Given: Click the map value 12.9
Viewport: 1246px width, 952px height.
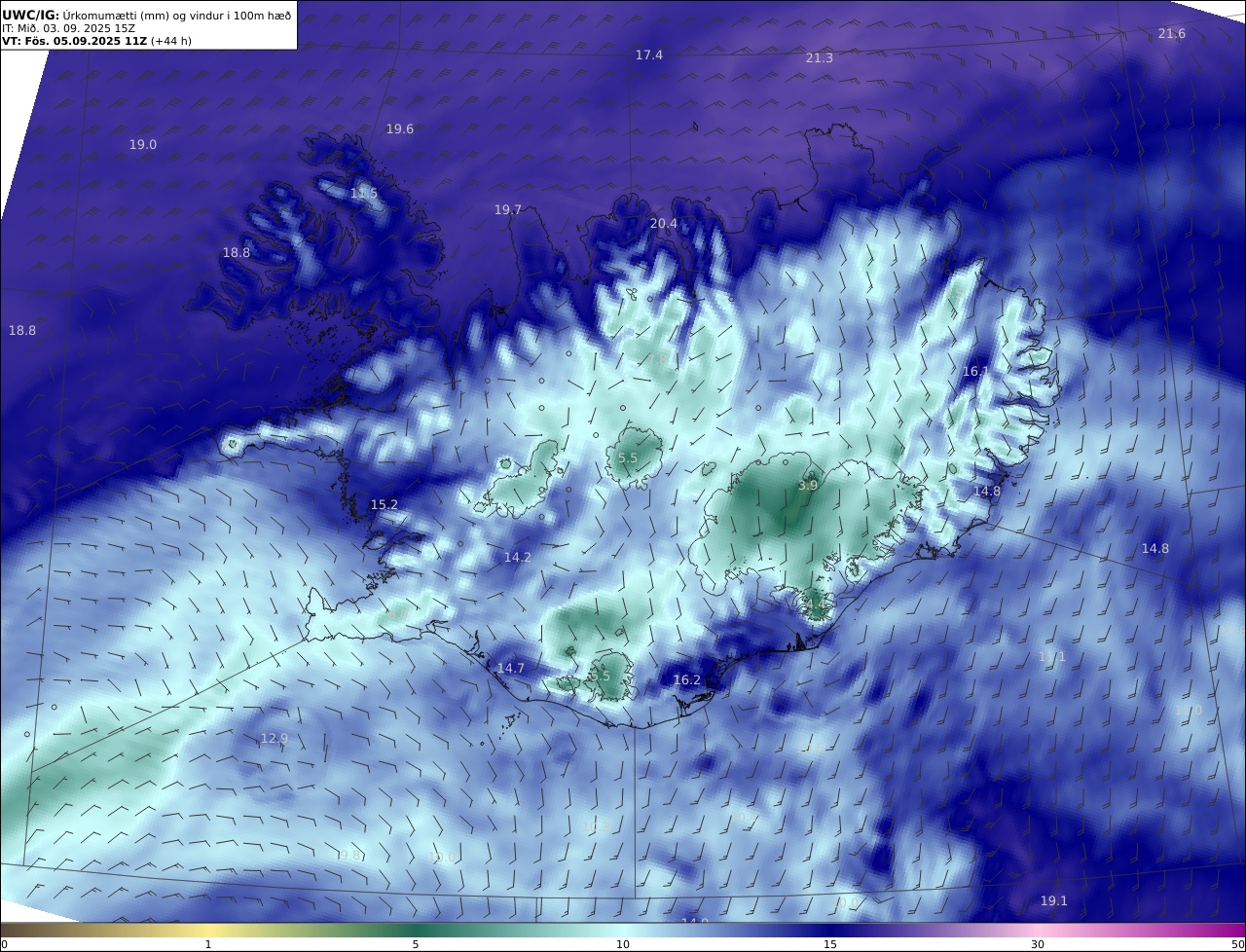Looking at the screenshot, I should click(x=275, y=739).
